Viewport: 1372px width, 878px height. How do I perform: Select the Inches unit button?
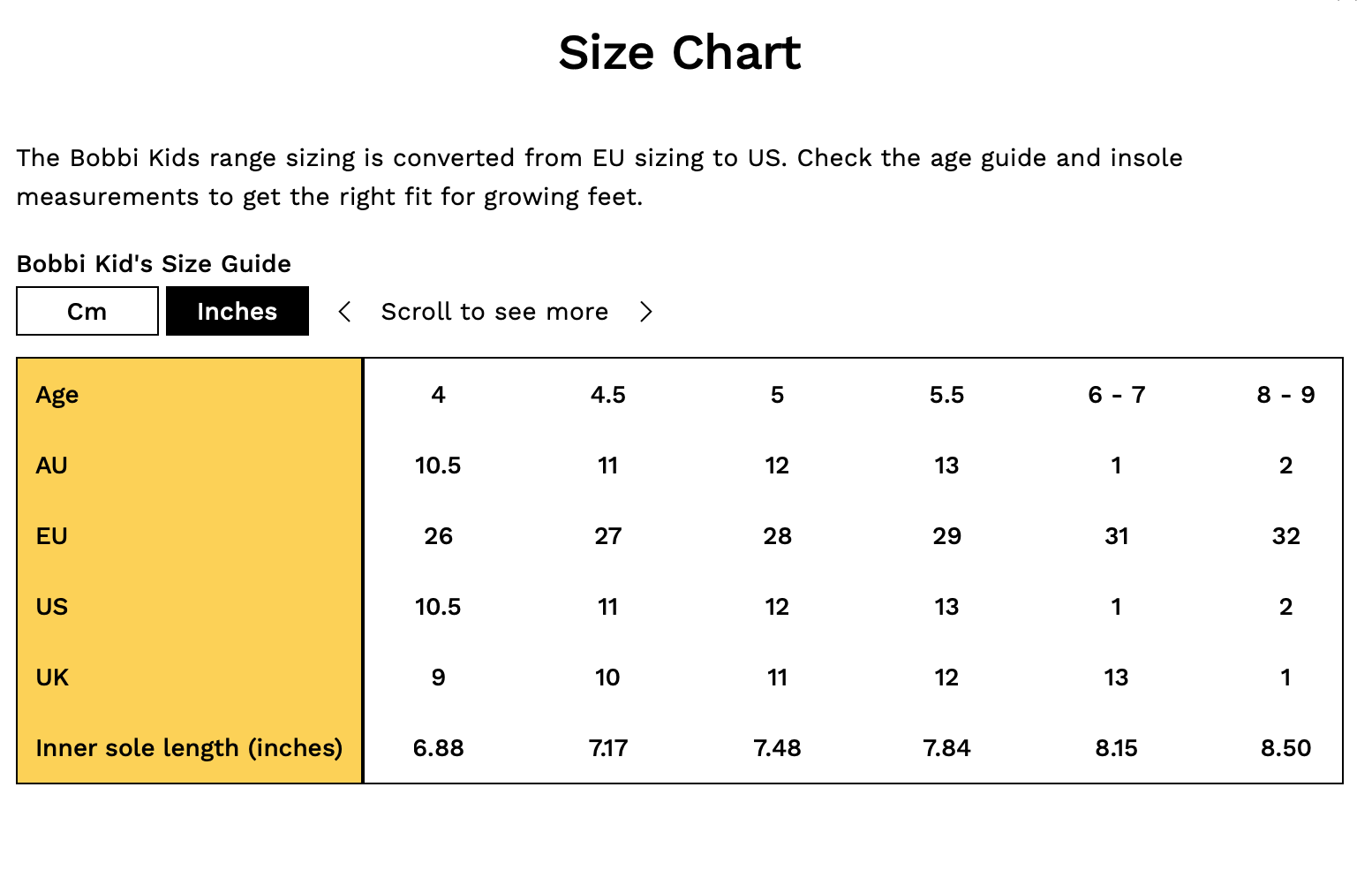(x=237, y=312)
